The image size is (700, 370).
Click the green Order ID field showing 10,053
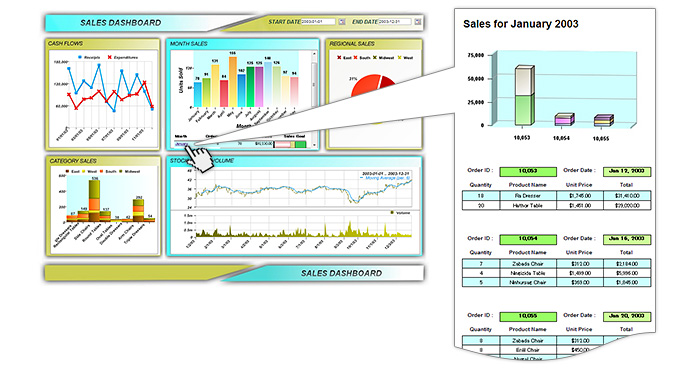pos(528,171)
